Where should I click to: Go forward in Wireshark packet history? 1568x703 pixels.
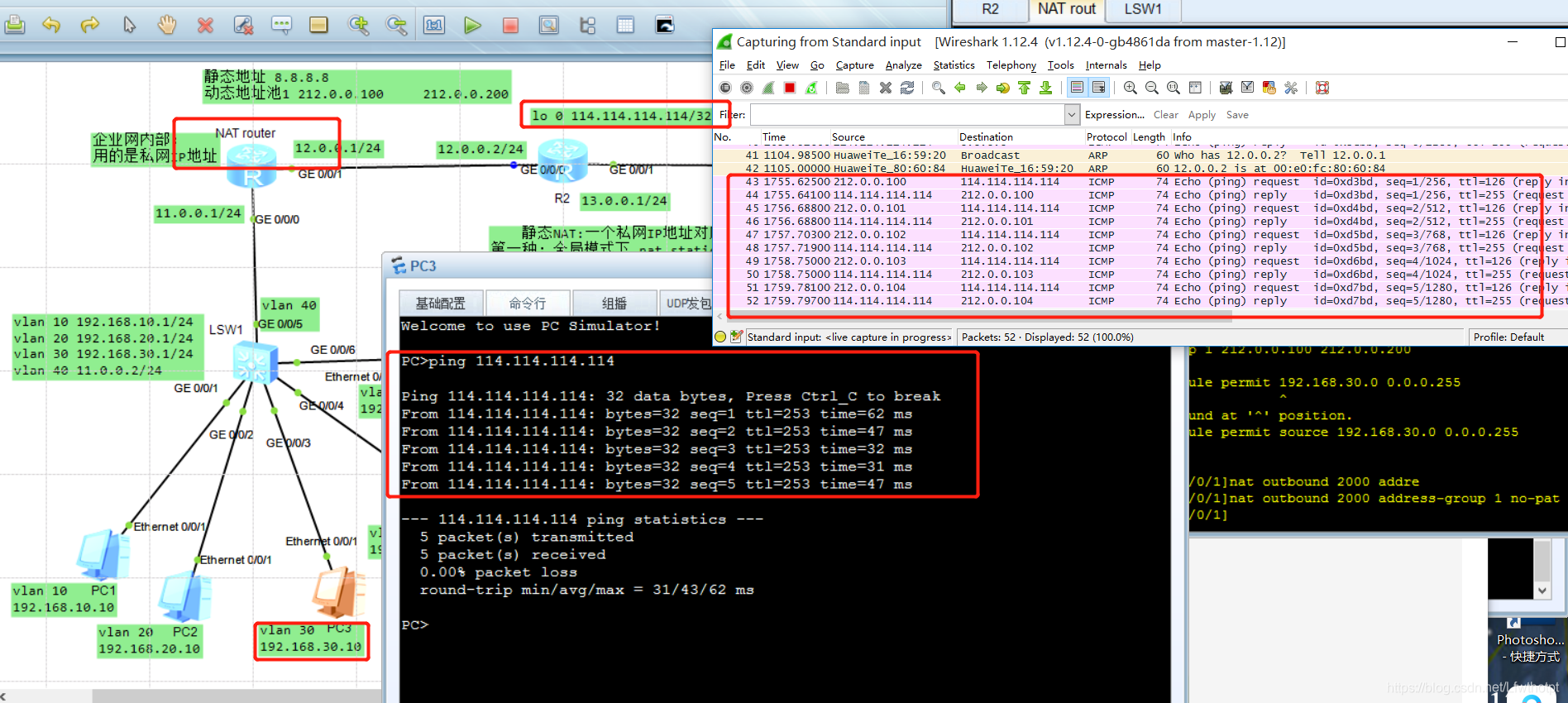click(x=981, y=88)
